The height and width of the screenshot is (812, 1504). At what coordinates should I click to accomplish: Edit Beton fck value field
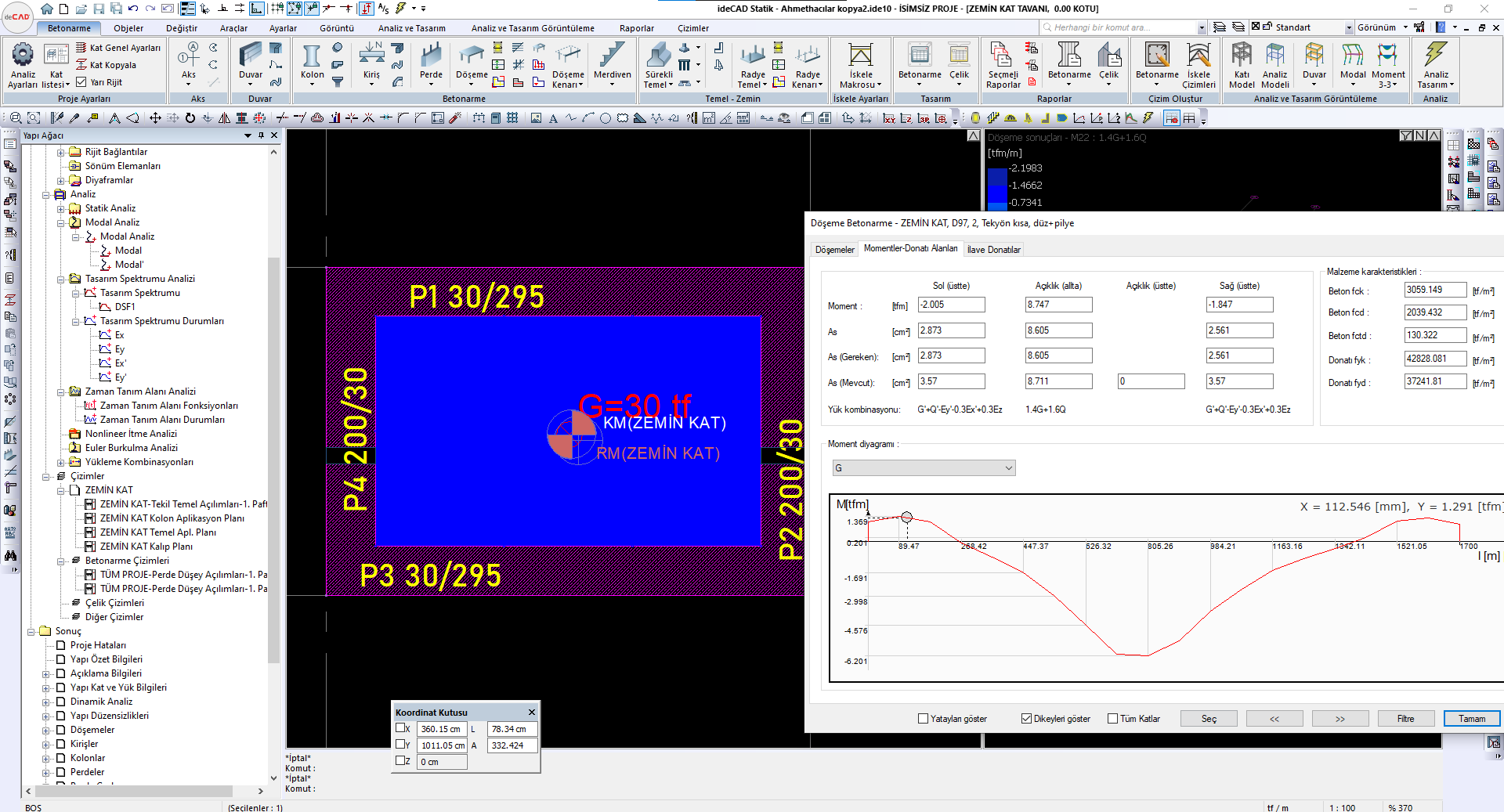(1435, 290)
